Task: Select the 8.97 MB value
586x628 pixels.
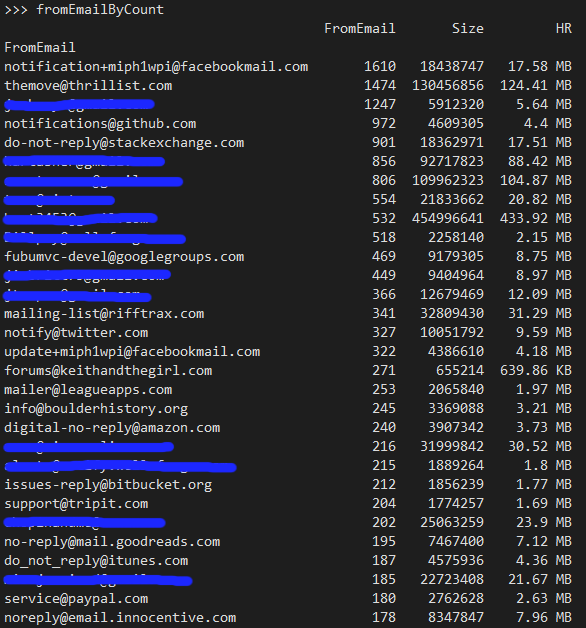Action: (544, 276)
